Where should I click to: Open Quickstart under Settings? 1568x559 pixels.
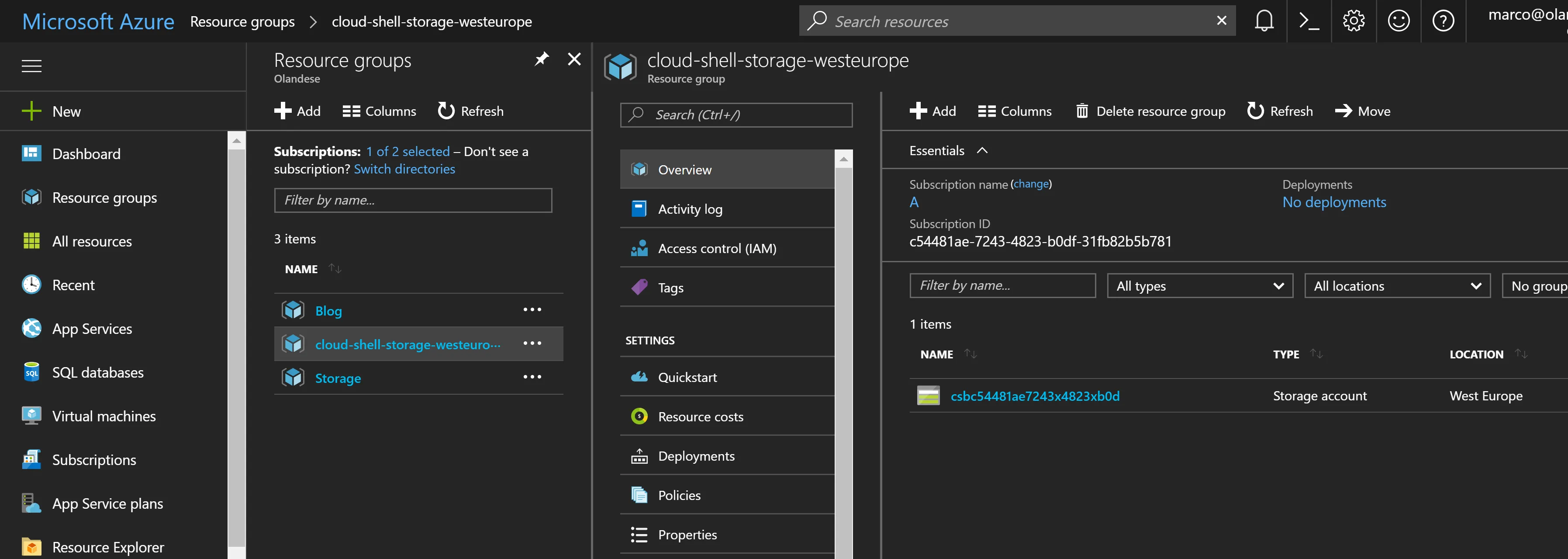(727, 377)
